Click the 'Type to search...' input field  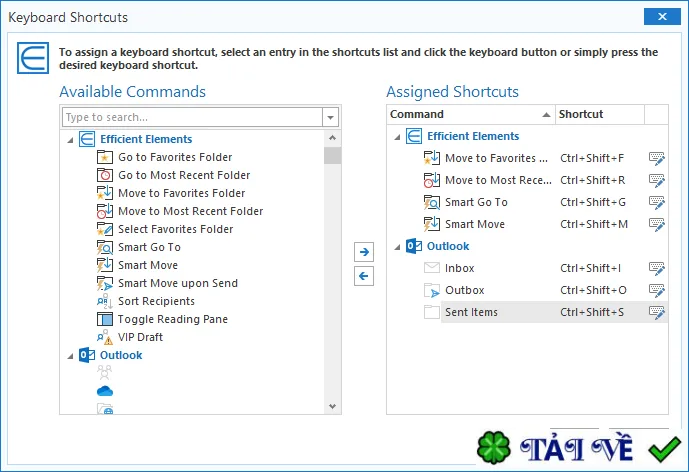click(192, 117)
